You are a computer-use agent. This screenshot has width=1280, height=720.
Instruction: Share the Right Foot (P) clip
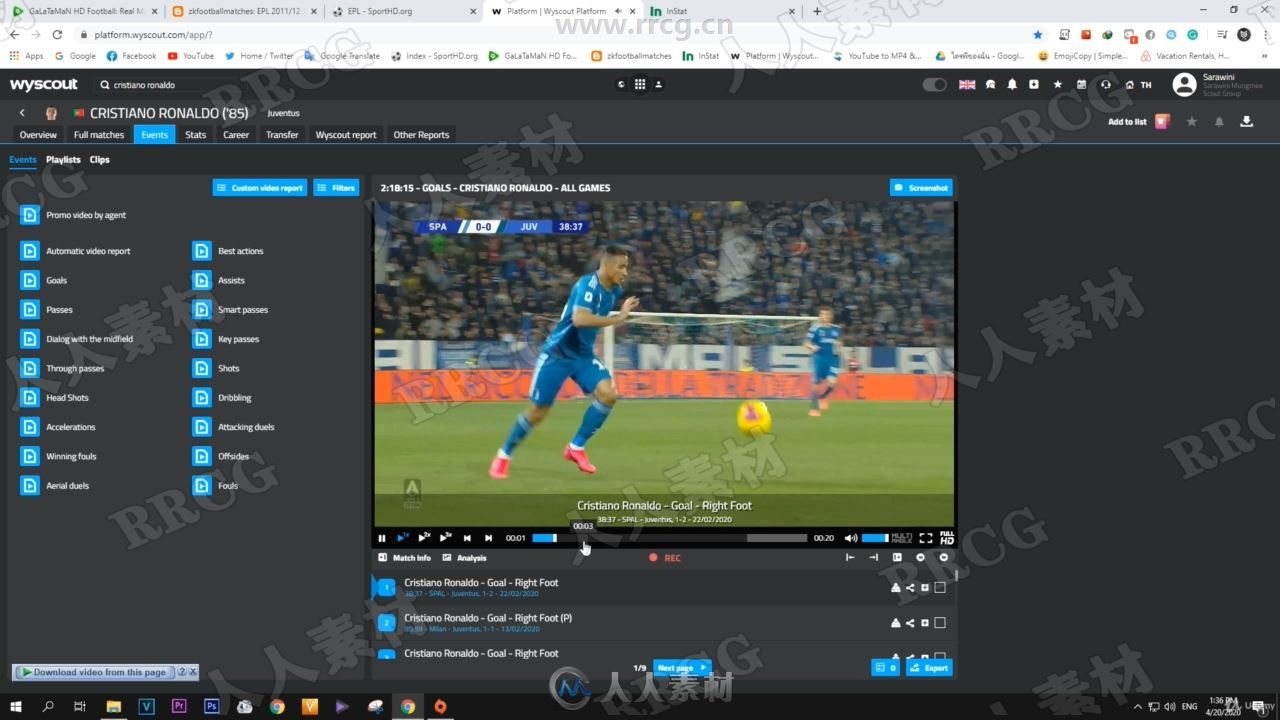[x=910, y=623]
